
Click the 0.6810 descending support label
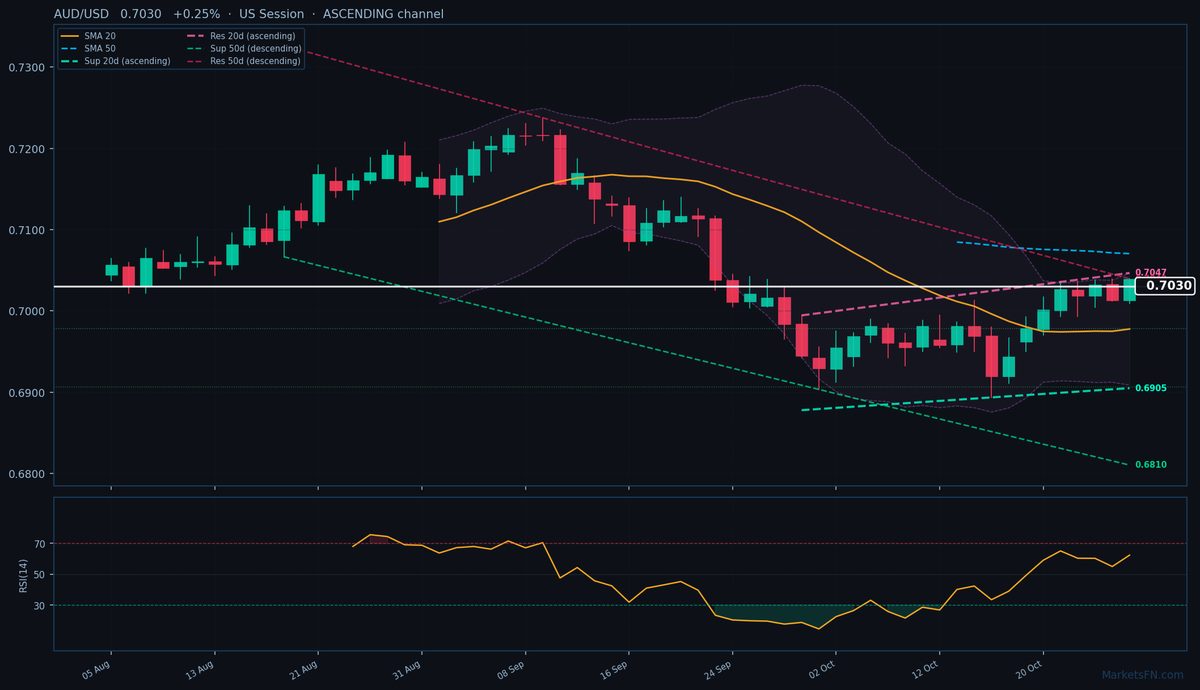click(1150, 464)
